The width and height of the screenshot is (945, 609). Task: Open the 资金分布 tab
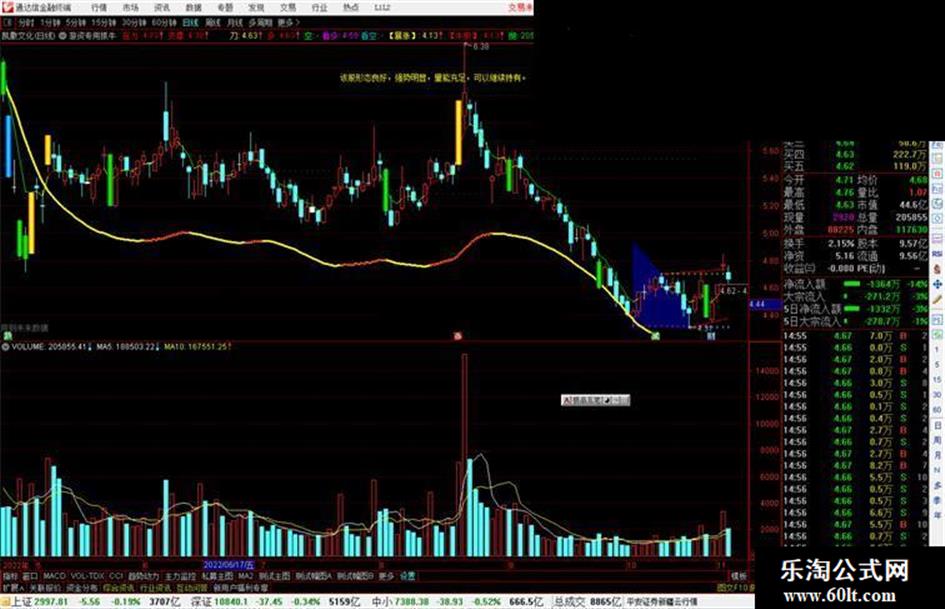(x=81, y=587)
